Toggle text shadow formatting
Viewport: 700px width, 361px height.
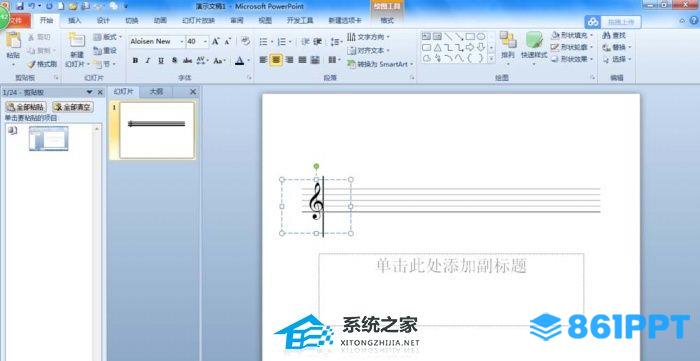pyautogui.click(x=174, y=60)
